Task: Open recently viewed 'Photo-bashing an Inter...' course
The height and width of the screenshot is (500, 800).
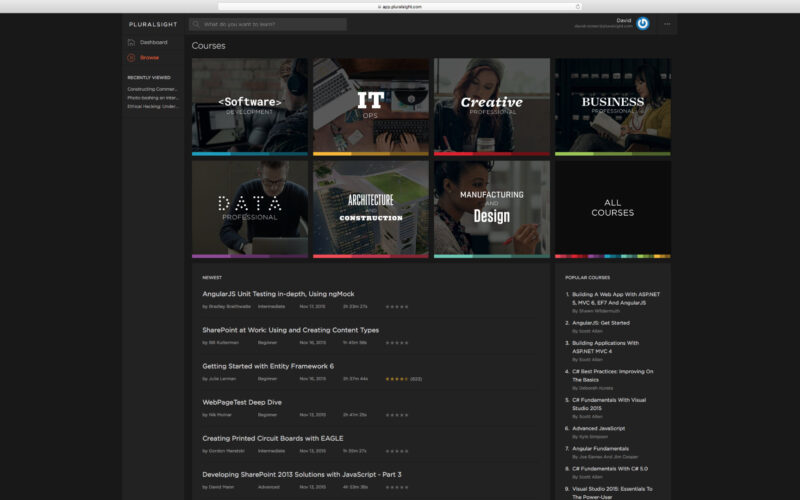Action: click(152, 97)
